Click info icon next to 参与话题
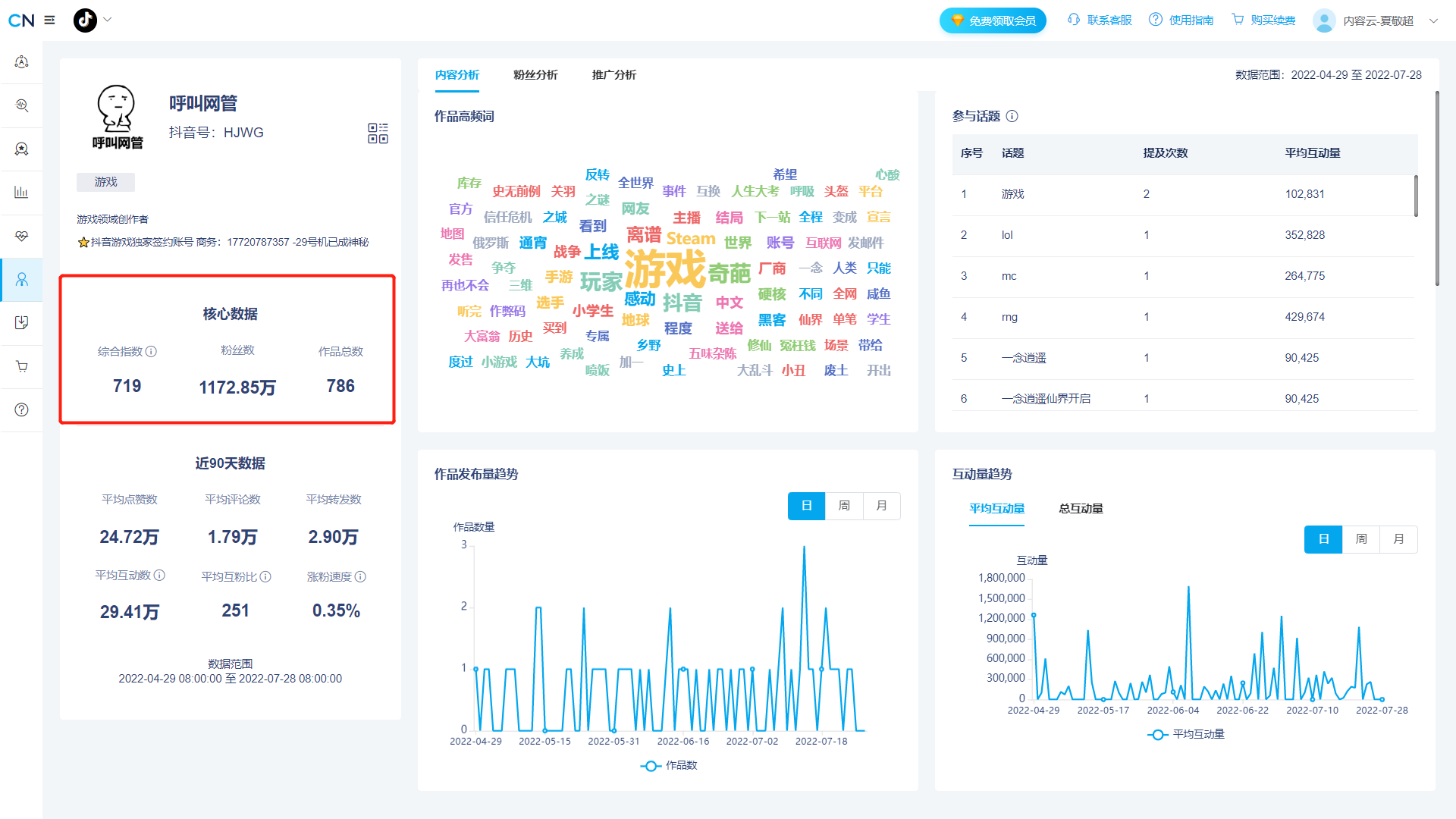1456x819 pixels. [x=1012, y=116]
